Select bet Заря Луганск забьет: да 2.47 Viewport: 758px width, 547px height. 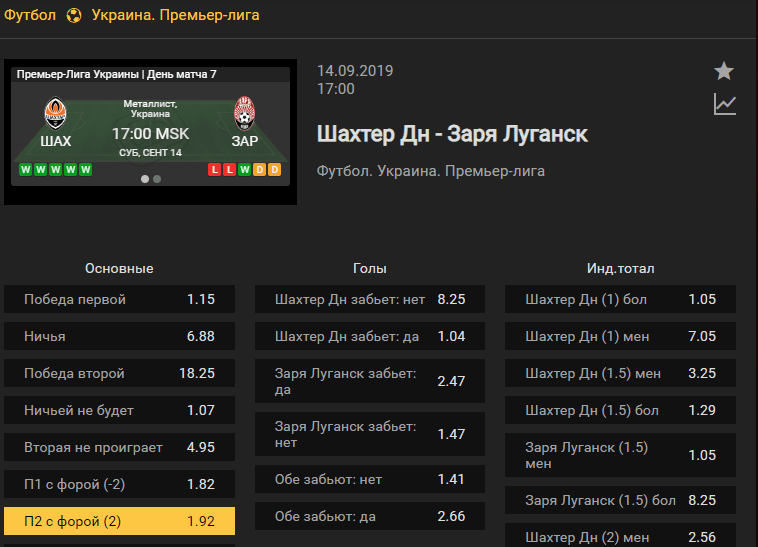click(x=370, y=381)
